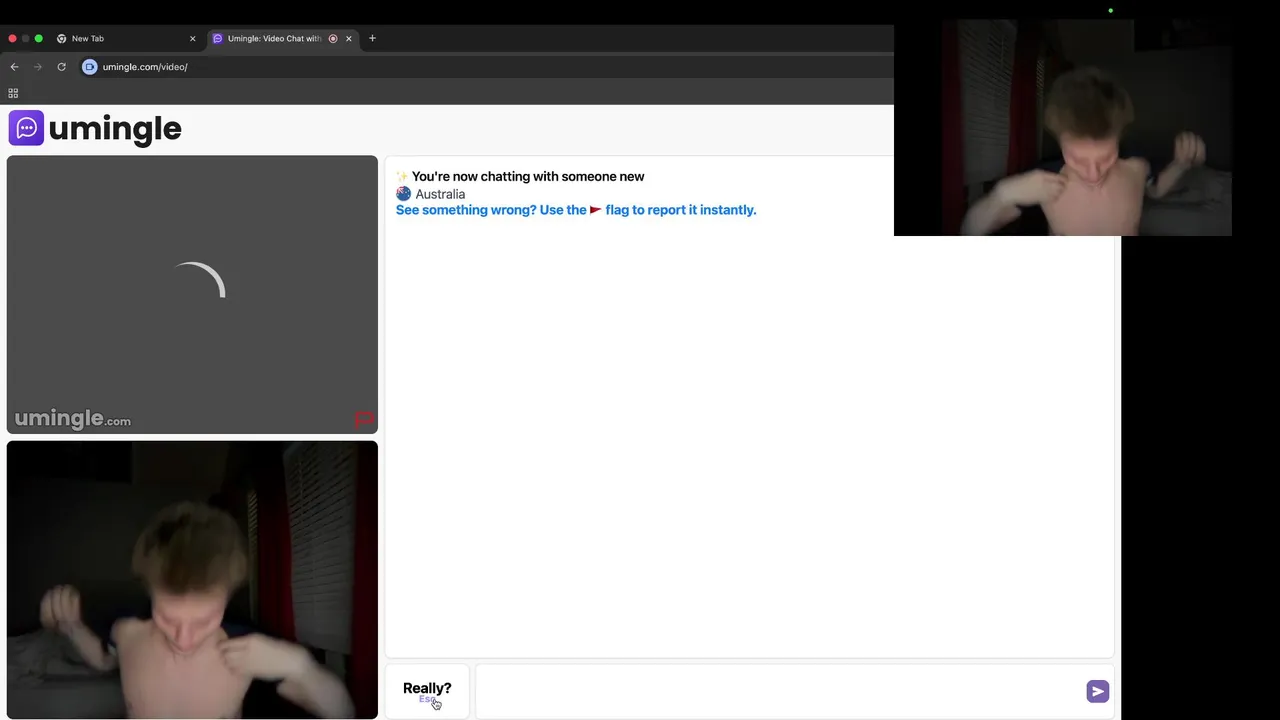Click the umingle.com/video/ address bar
This screenshot has width=1280, height=720.
click(145, 67)
